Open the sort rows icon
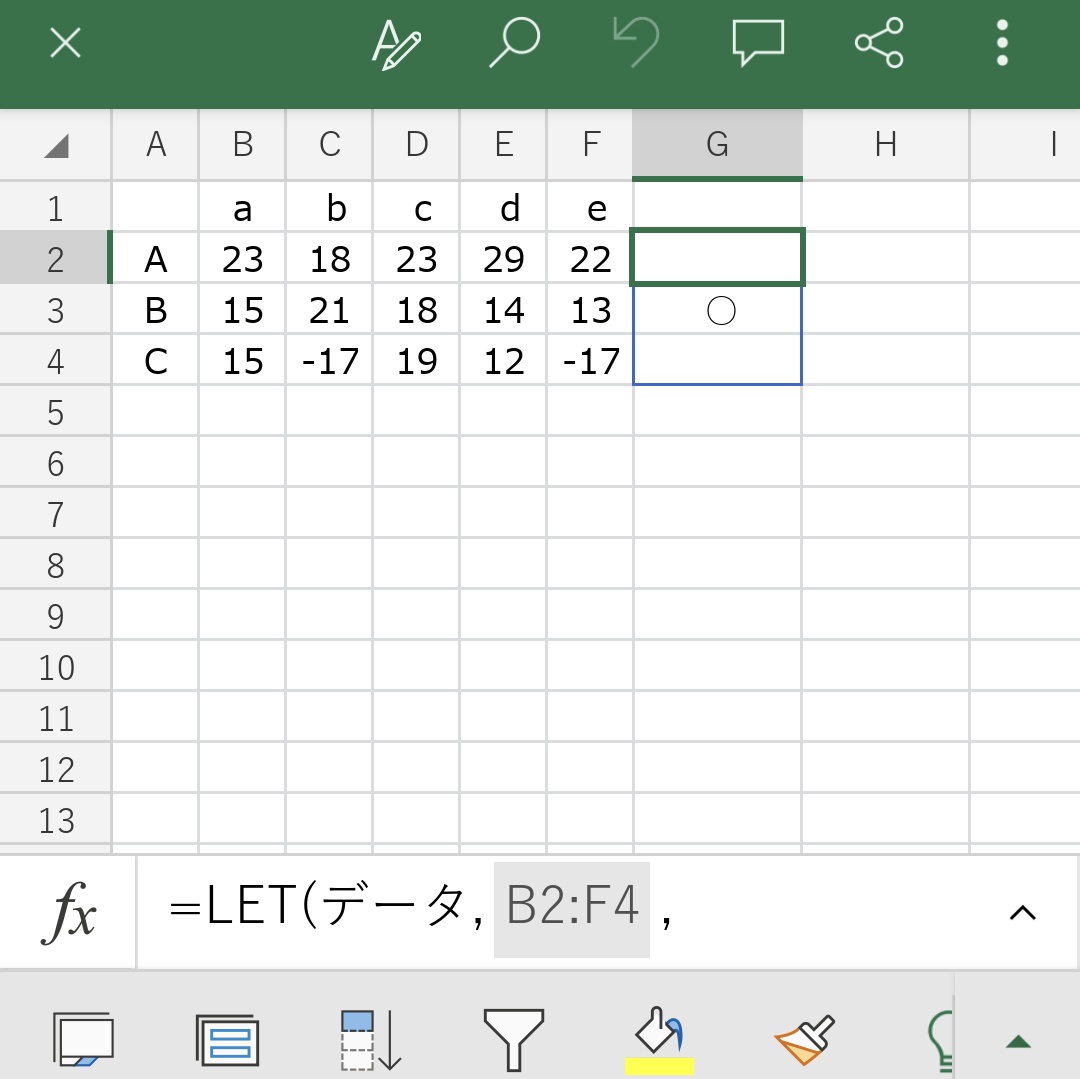The image size is (1080, 1079). tap(371, 1040)
